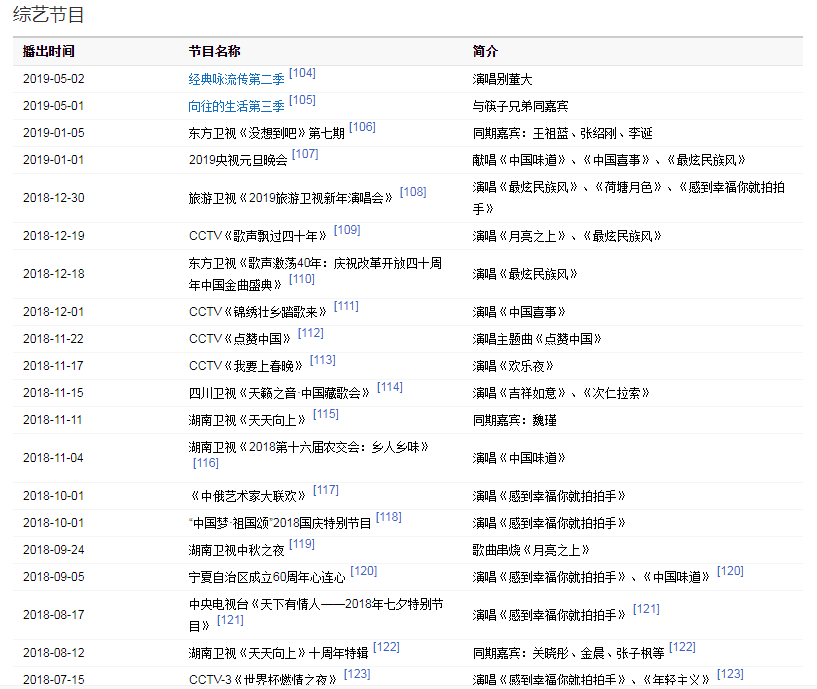
Task: Click citation [112] next to 点赞中国
Action: point(310,334)
